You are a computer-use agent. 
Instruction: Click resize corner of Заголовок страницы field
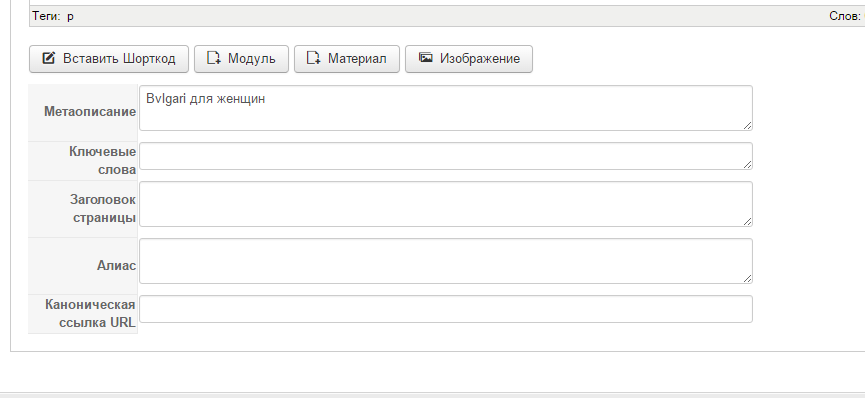(747, 221)
